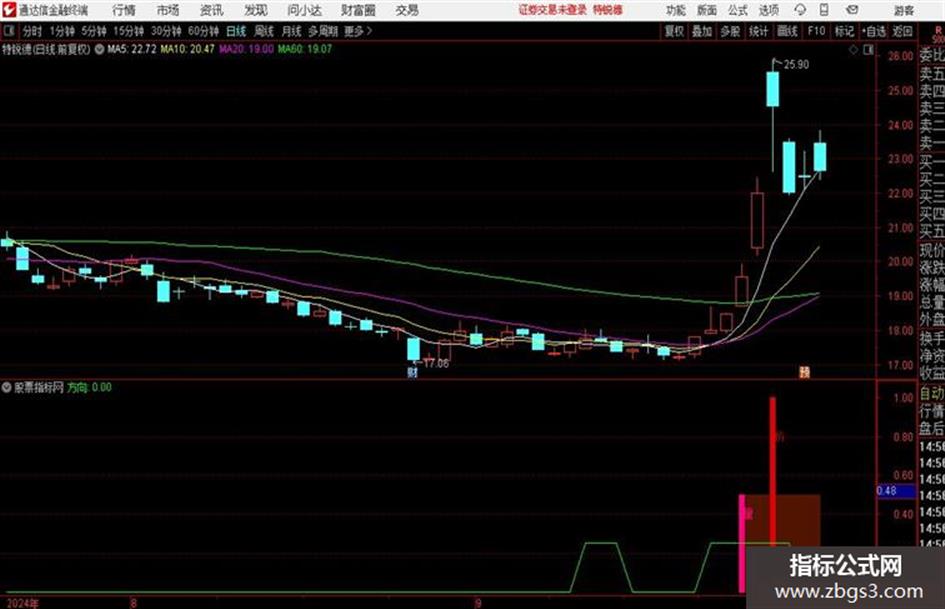Click the 特锐德 stock name in top bar
The width and height of the screenshot is (945, 609).
[x=608, y=10]
